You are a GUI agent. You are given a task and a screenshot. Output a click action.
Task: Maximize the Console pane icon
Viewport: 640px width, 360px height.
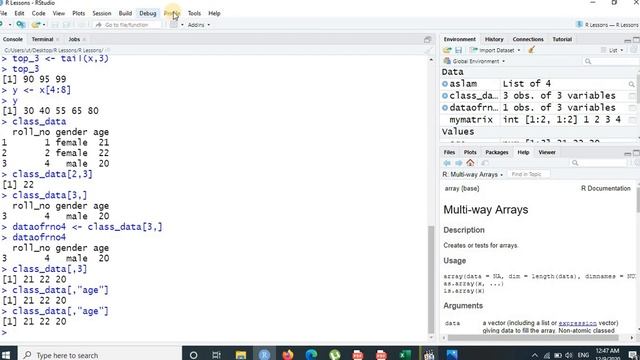click(427, 40)
